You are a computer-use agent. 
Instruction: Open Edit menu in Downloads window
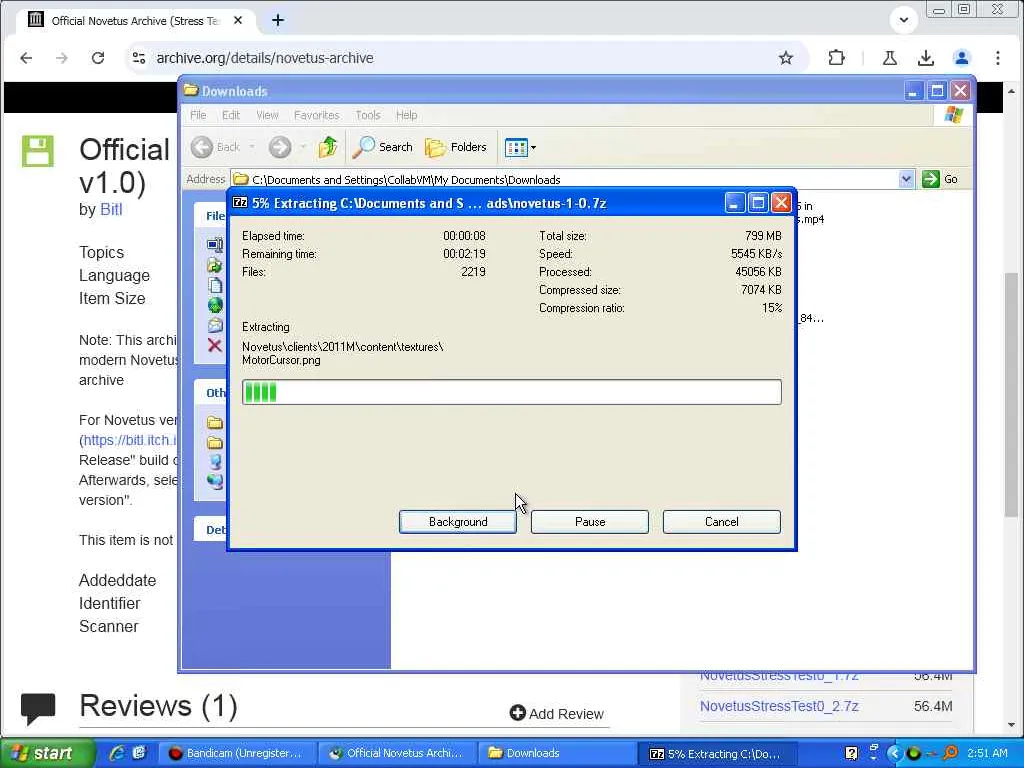(x=231, y=115)
